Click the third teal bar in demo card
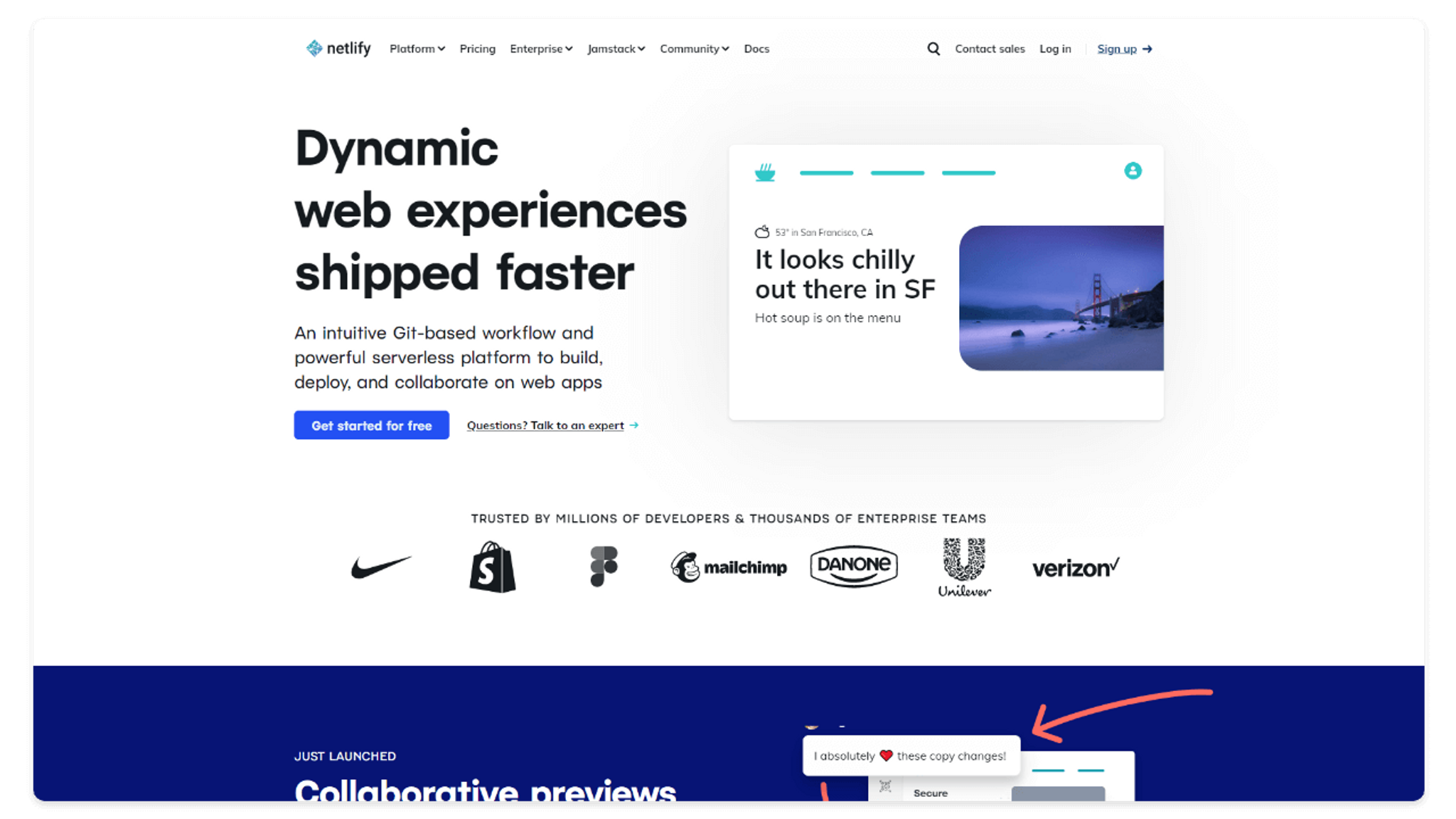 [968, 173]
